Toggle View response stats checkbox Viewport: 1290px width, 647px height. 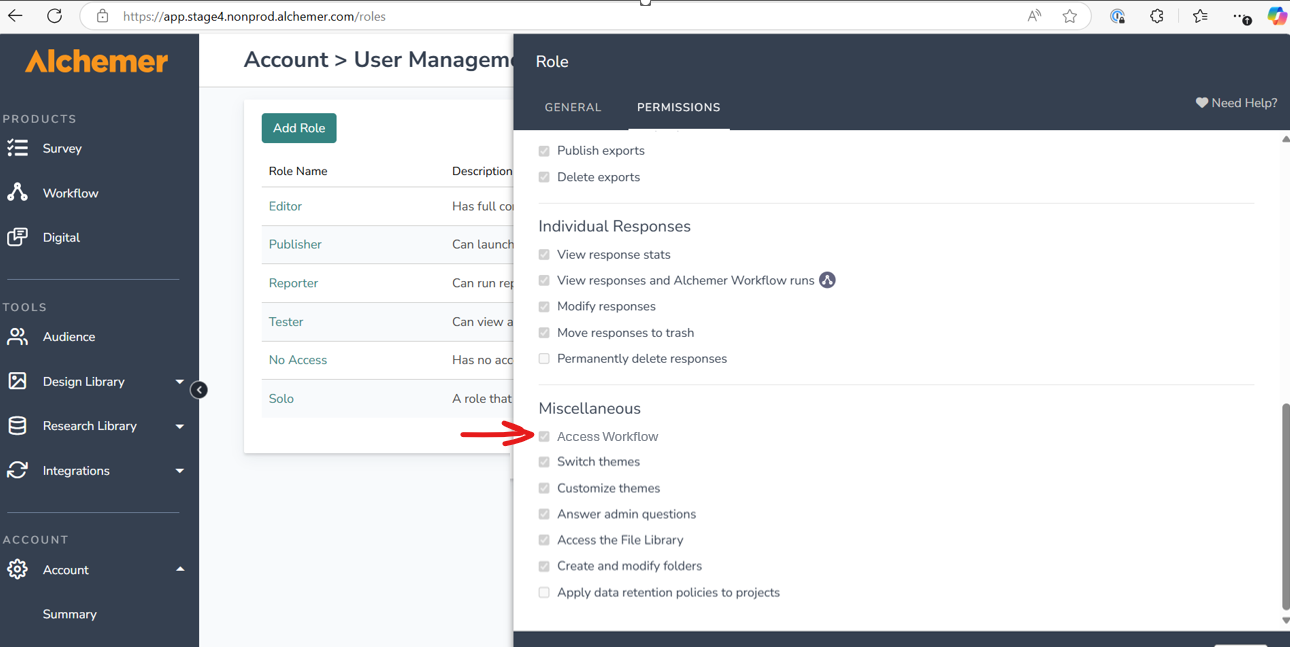click(x=544, y=255)
